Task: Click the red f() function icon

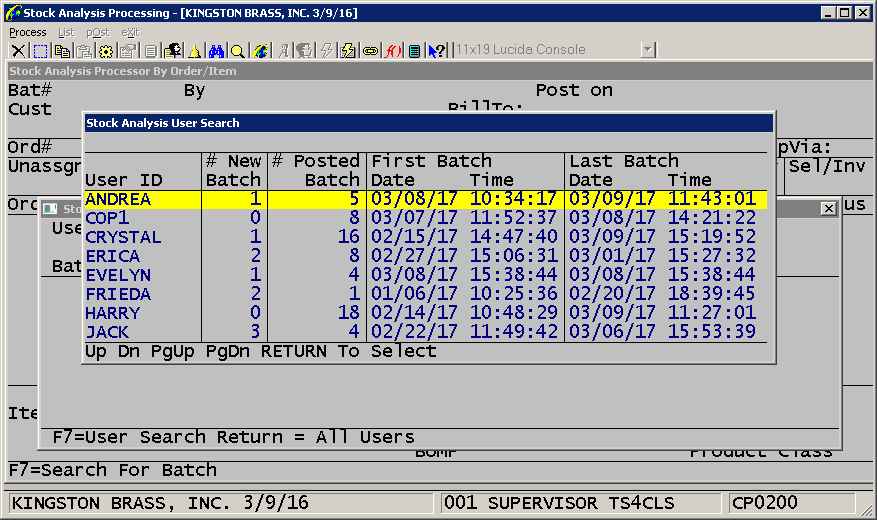Action: coord(392,51)
